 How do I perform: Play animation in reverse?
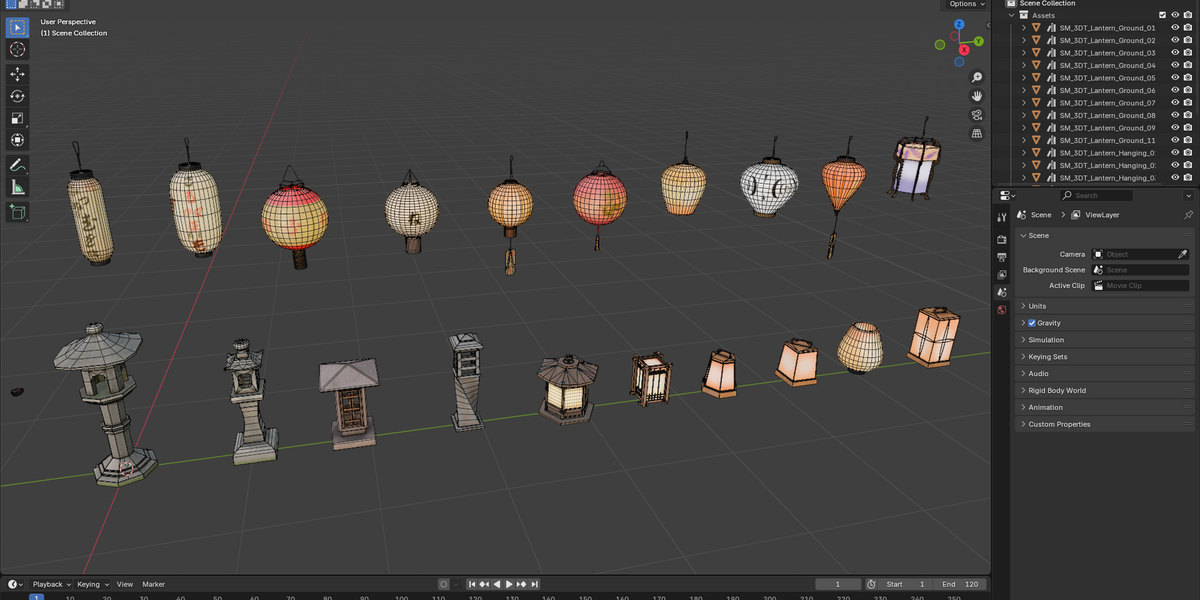pos(497,584)
